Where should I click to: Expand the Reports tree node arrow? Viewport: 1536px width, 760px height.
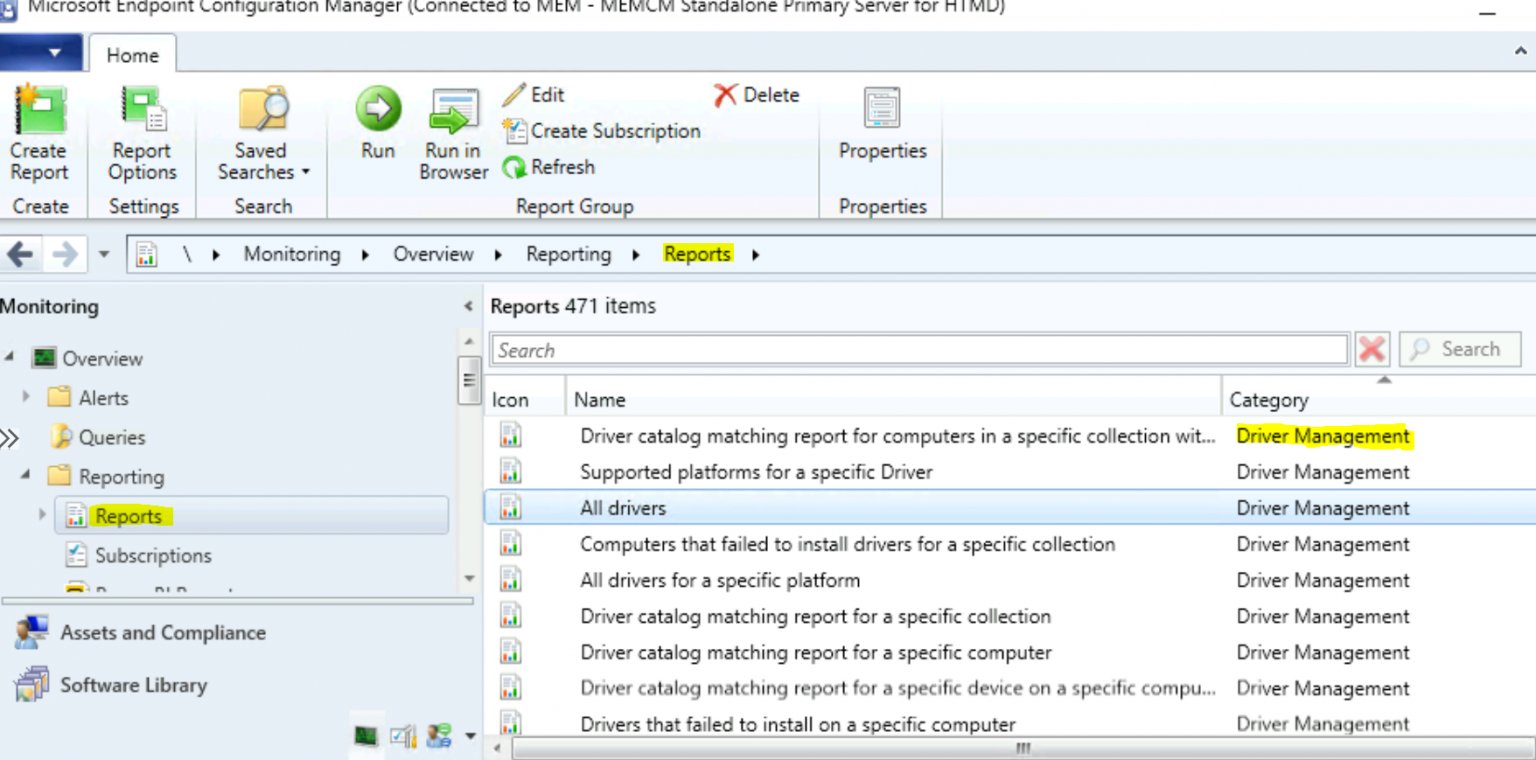point(42,515)
